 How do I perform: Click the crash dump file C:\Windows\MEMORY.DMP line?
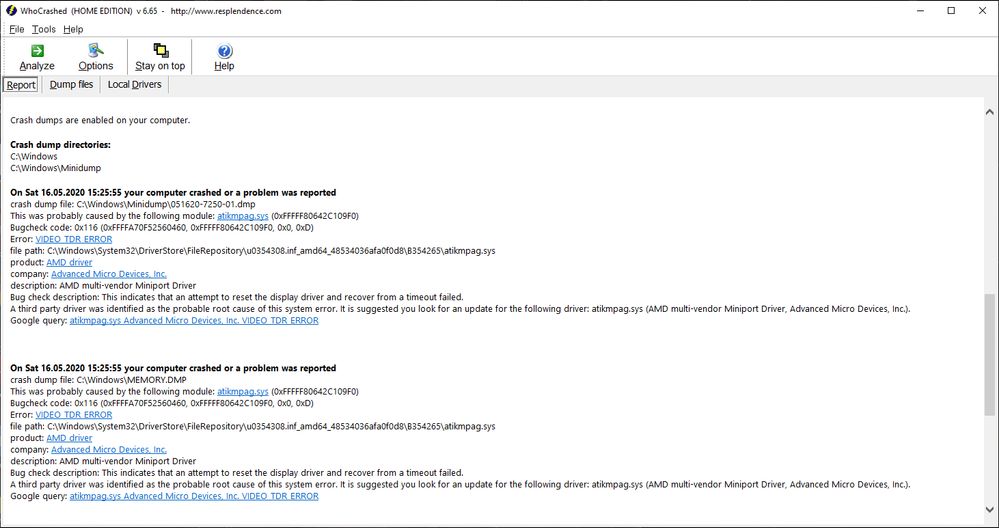coord(99,380)
